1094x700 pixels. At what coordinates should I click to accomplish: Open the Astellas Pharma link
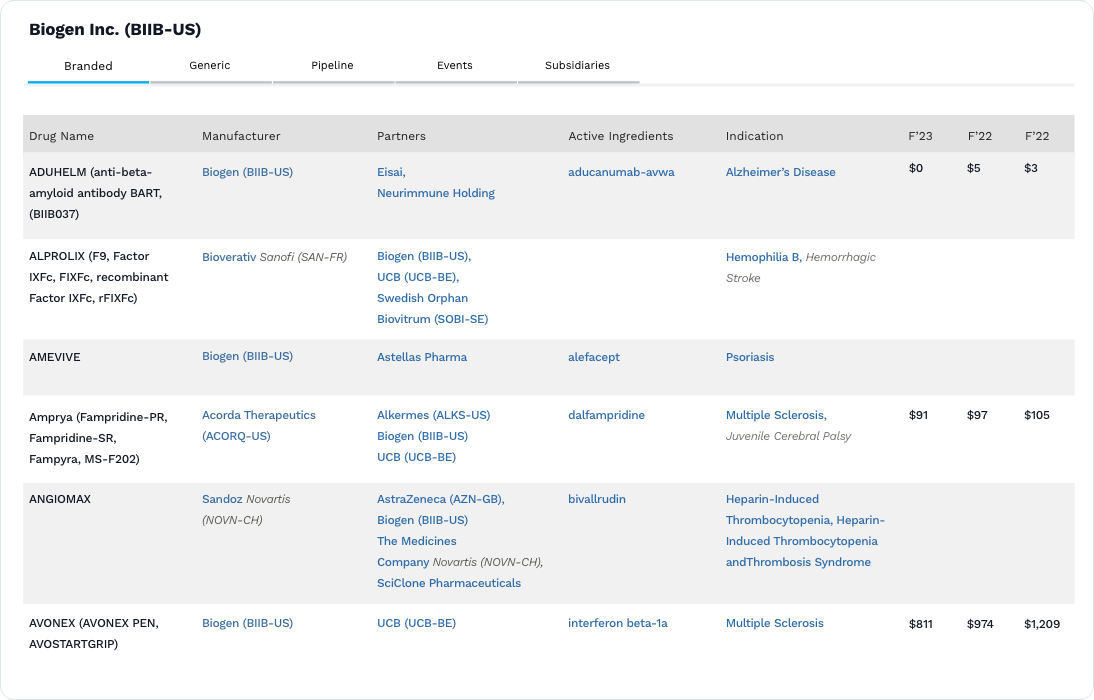tap(421, 357)
